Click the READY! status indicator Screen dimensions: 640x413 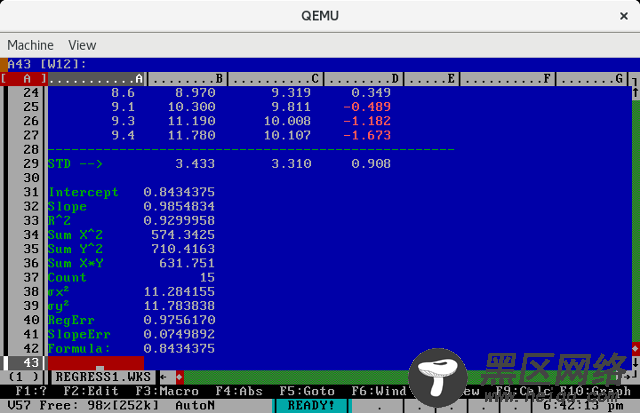coord(311,405)
